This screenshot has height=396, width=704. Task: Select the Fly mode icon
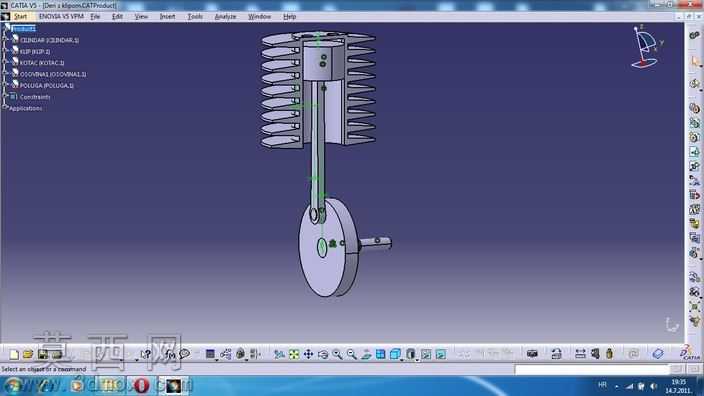click(x=279, y=355)
